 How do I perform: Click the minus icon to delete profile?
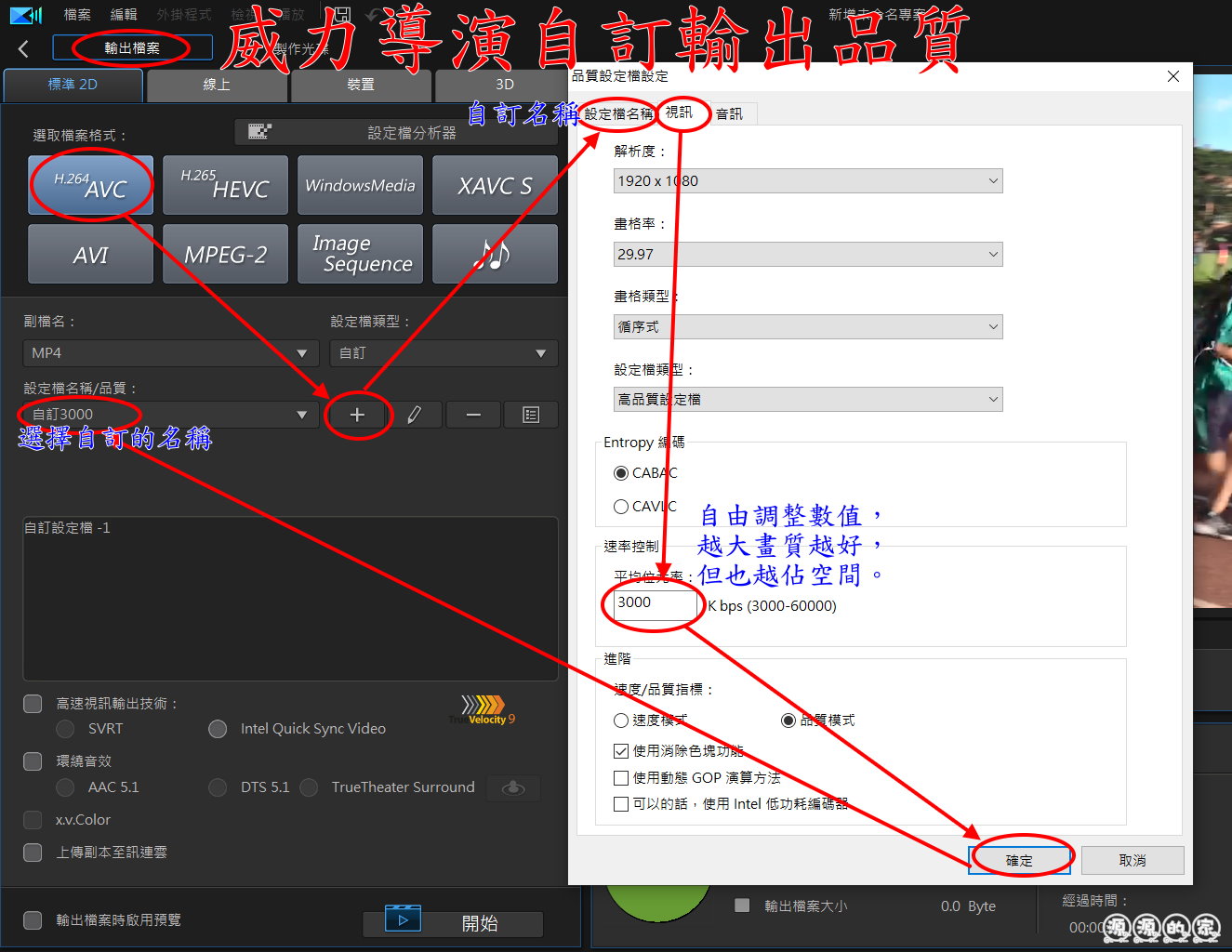473,415
